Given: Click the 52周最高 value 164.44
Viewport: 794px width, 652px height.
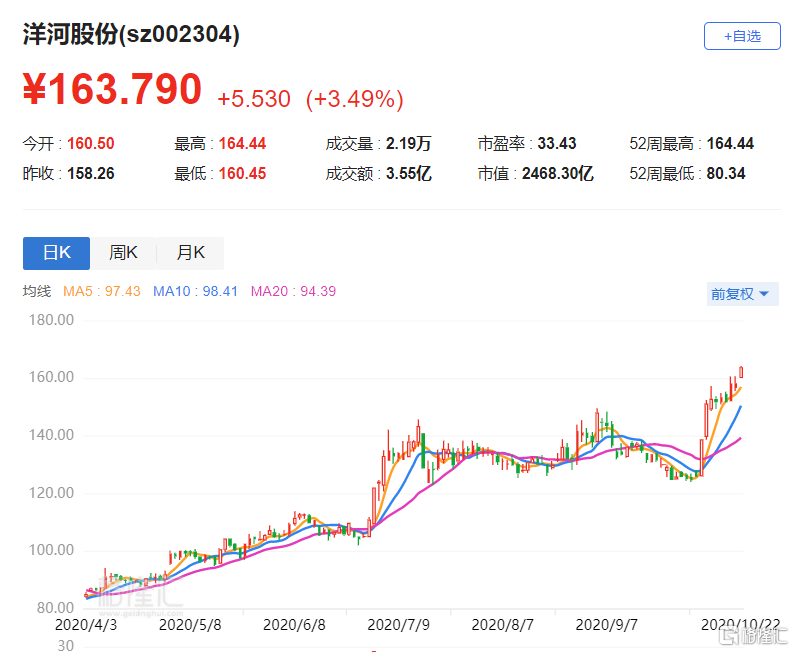Looking at the screenshot, I should pyautogui.click(x=730, y=143).
